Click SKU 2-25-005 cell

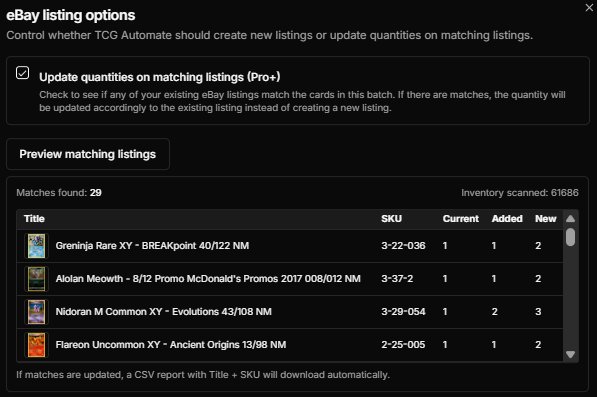pos(403,345)
